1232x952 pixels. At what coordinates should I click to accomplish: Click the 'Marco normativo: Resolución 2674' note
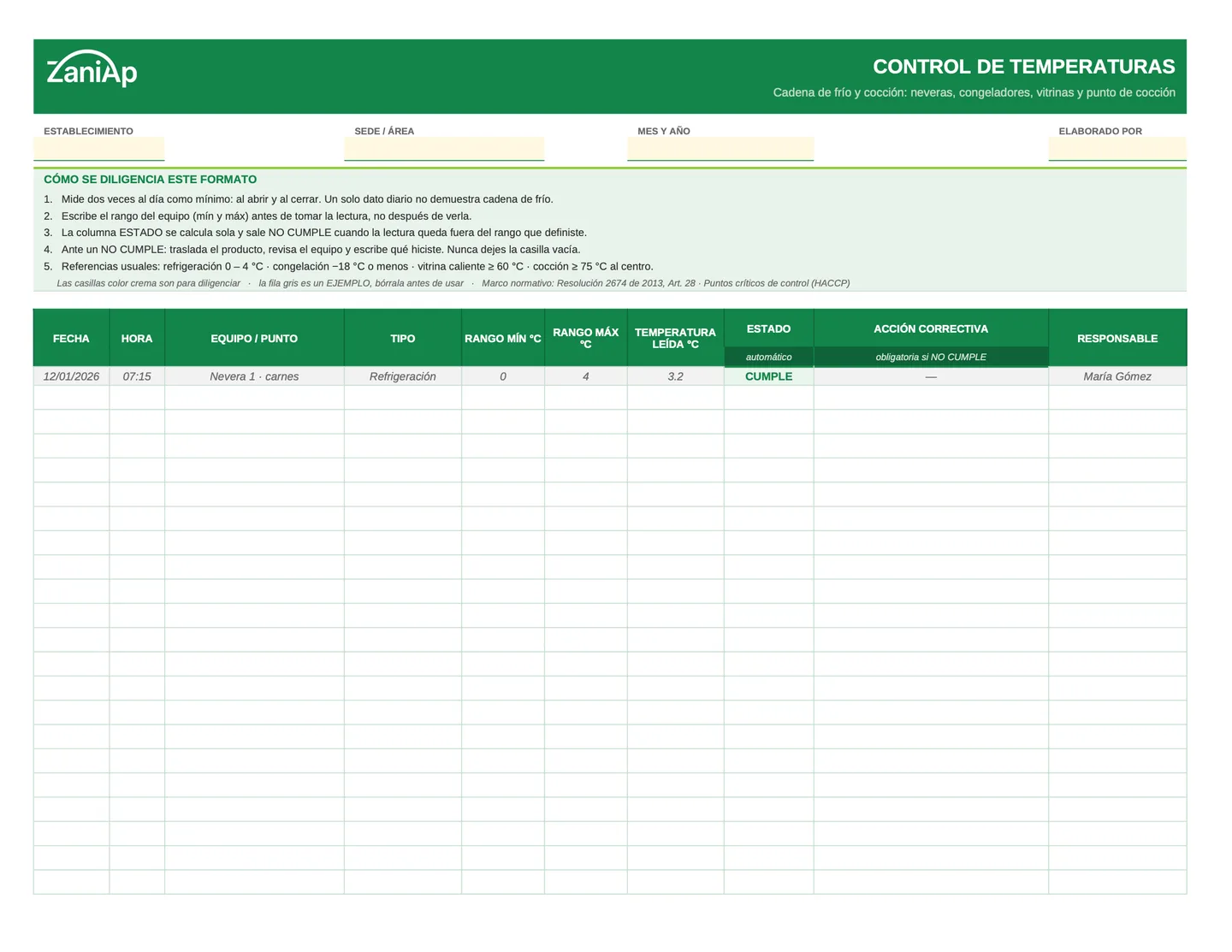pos(666,283)
